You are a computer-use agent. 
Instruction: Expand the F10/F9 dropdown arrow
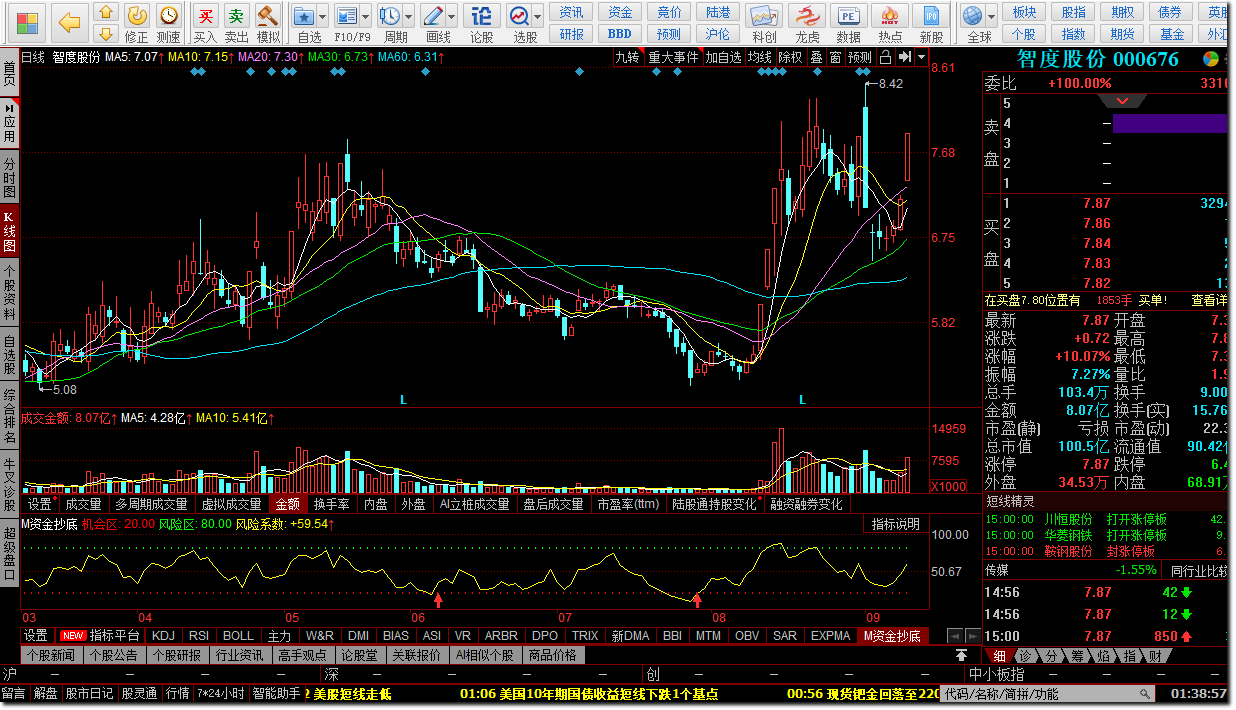click(366, 17)
